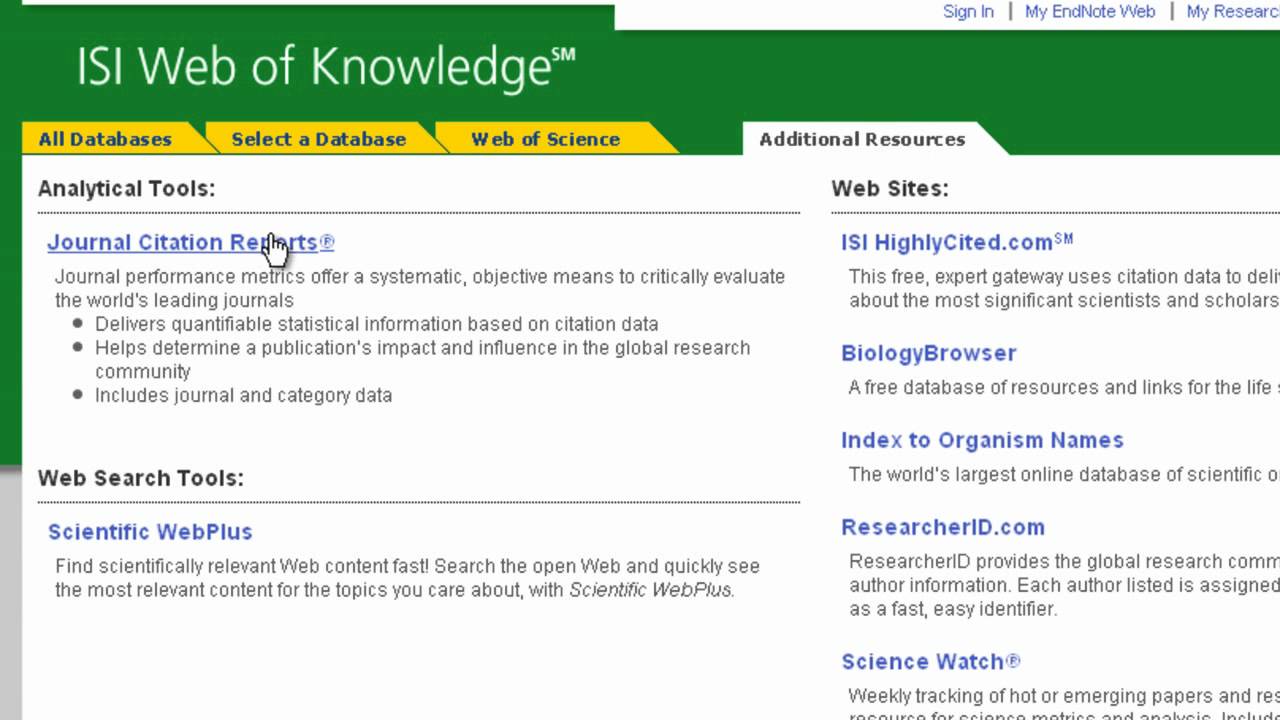Visit the ResearcherID.com link

tap(942, 527)
